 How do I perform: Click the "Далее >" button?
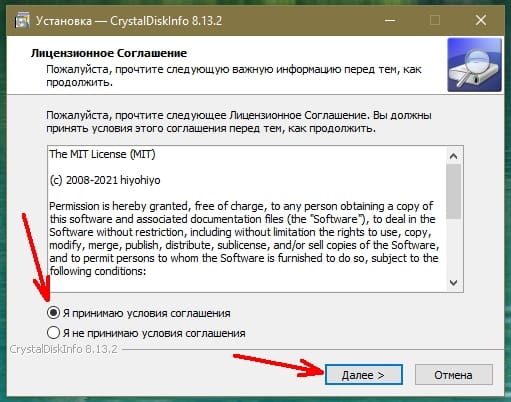pos(364,375)
